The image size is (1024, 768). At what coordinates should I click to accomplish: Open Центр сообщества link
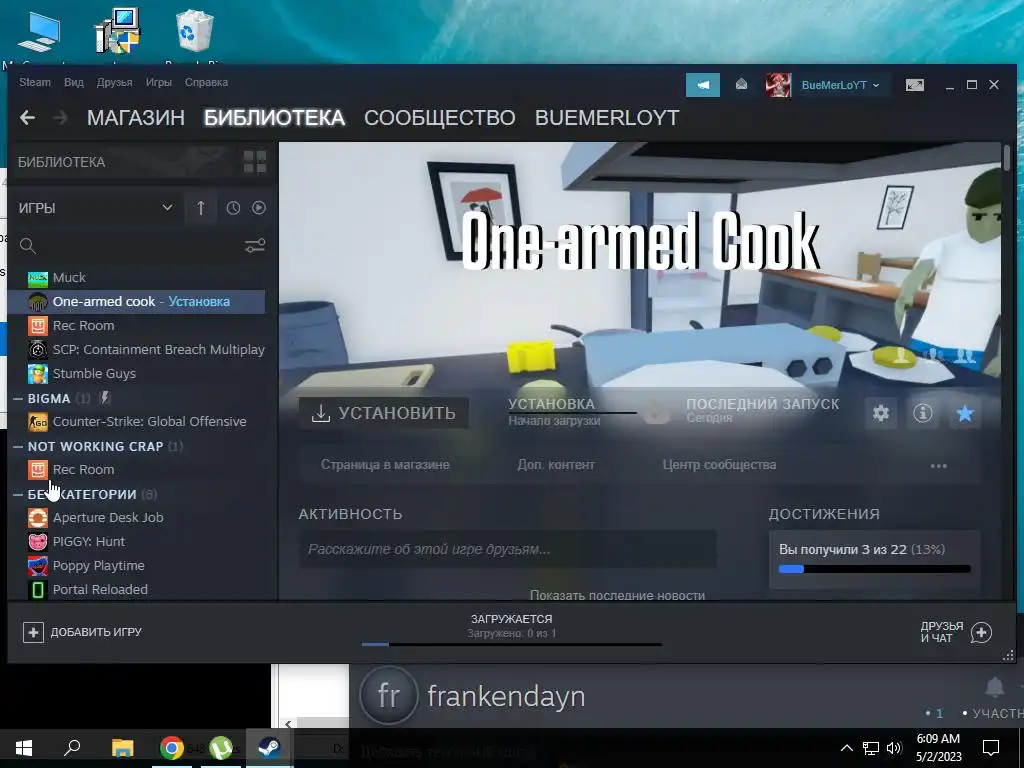720,465
